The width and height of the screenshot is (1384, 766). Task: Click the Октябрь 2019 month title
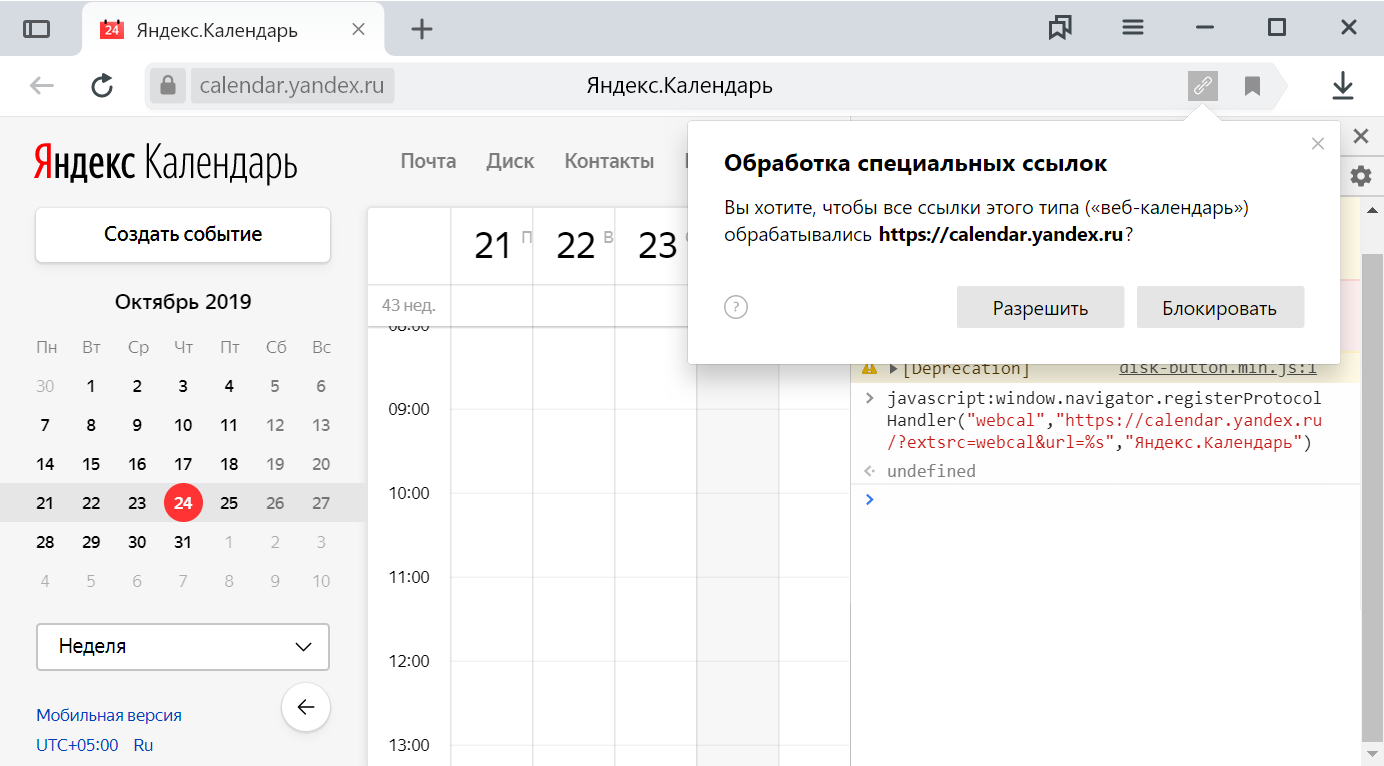point(183,302)
